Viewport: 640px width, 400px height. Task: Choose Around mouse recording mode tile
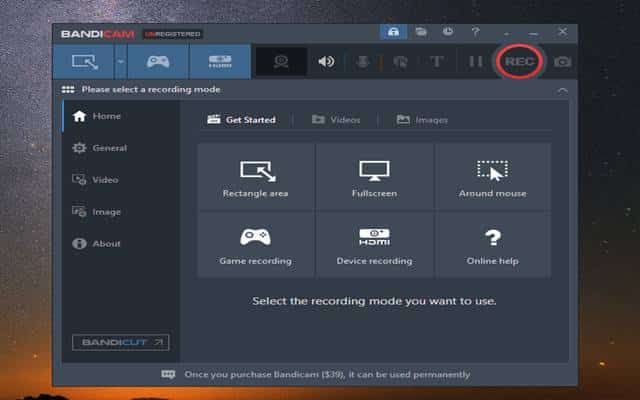point(493,176)
